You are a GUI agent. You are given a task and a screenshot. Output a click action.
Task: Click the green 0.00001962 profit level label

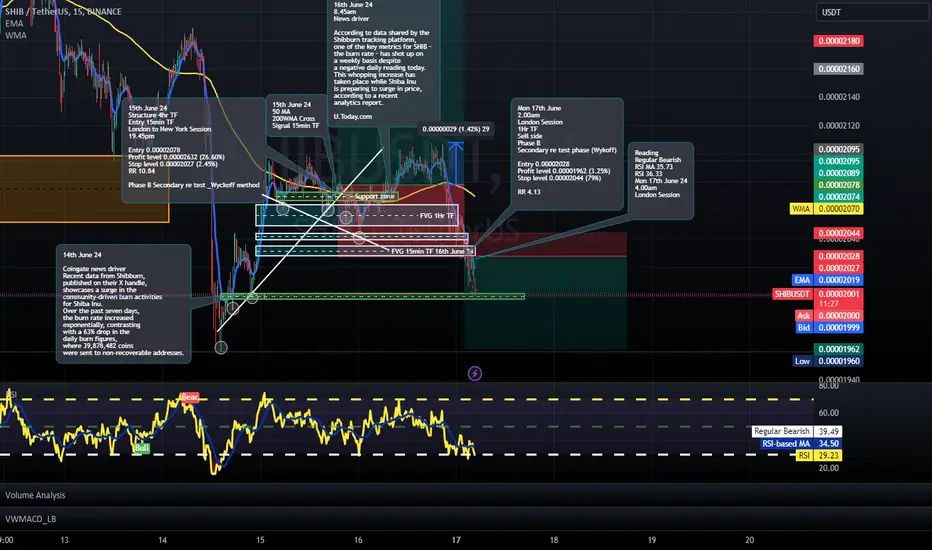[x=838, y=349]
